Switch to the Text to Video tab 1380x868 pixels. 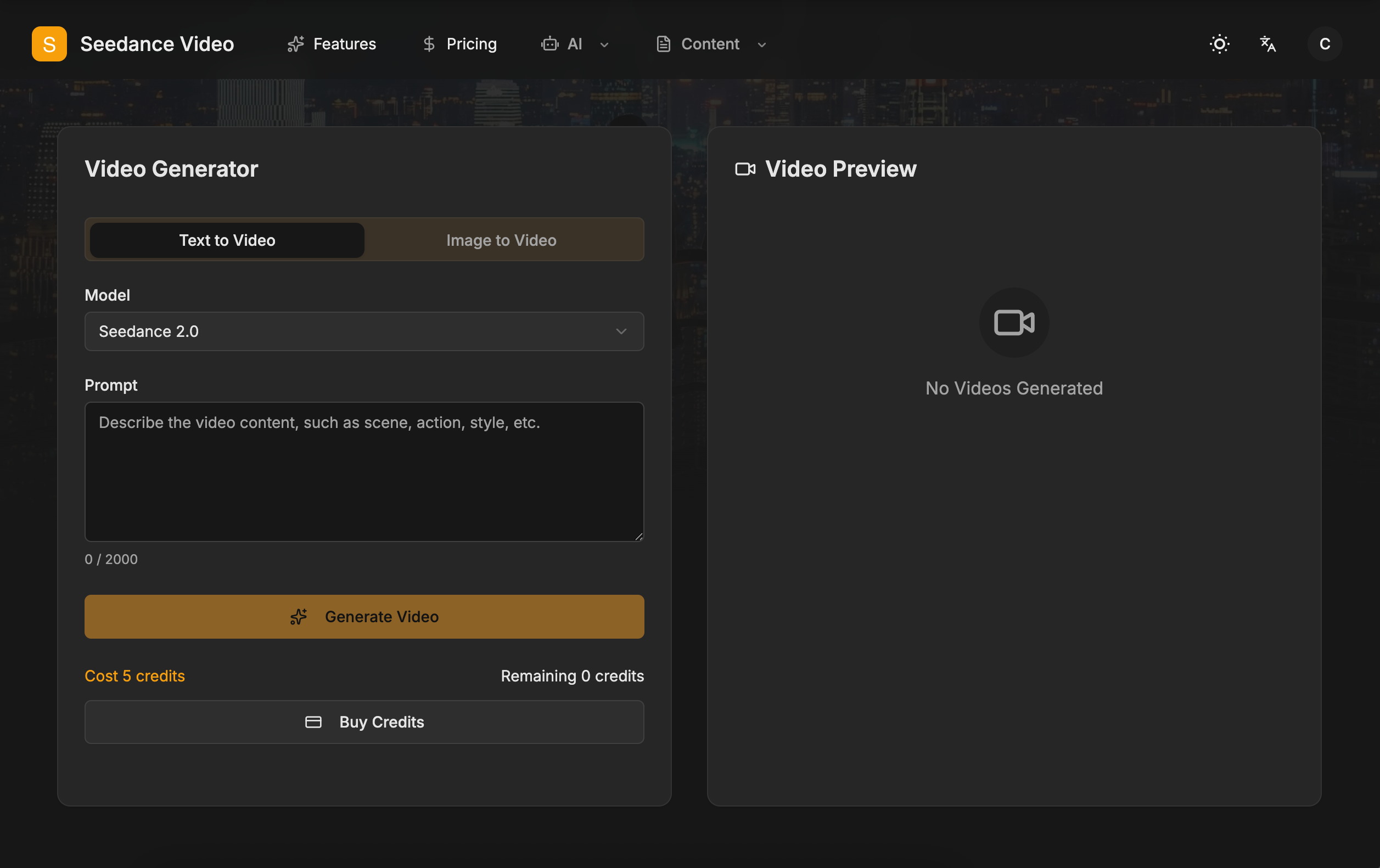[x=227, y=240]
